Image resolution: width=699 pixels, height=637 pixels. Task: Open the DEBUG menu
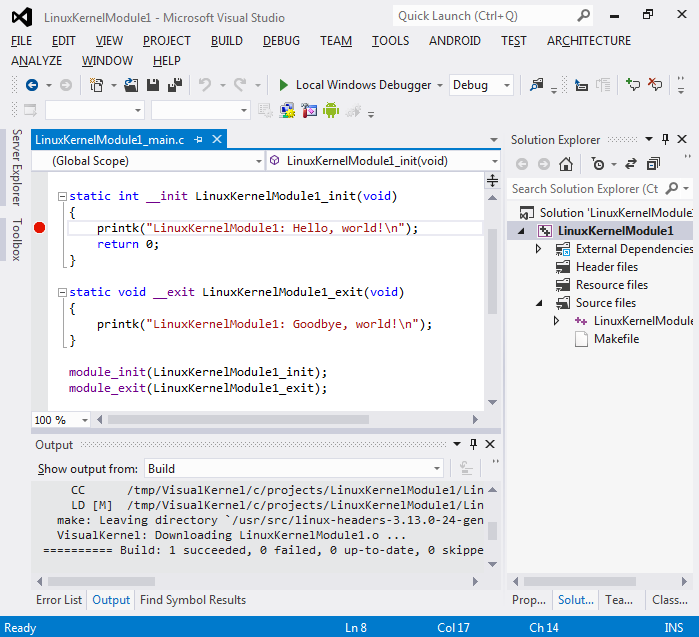point(281,41)
